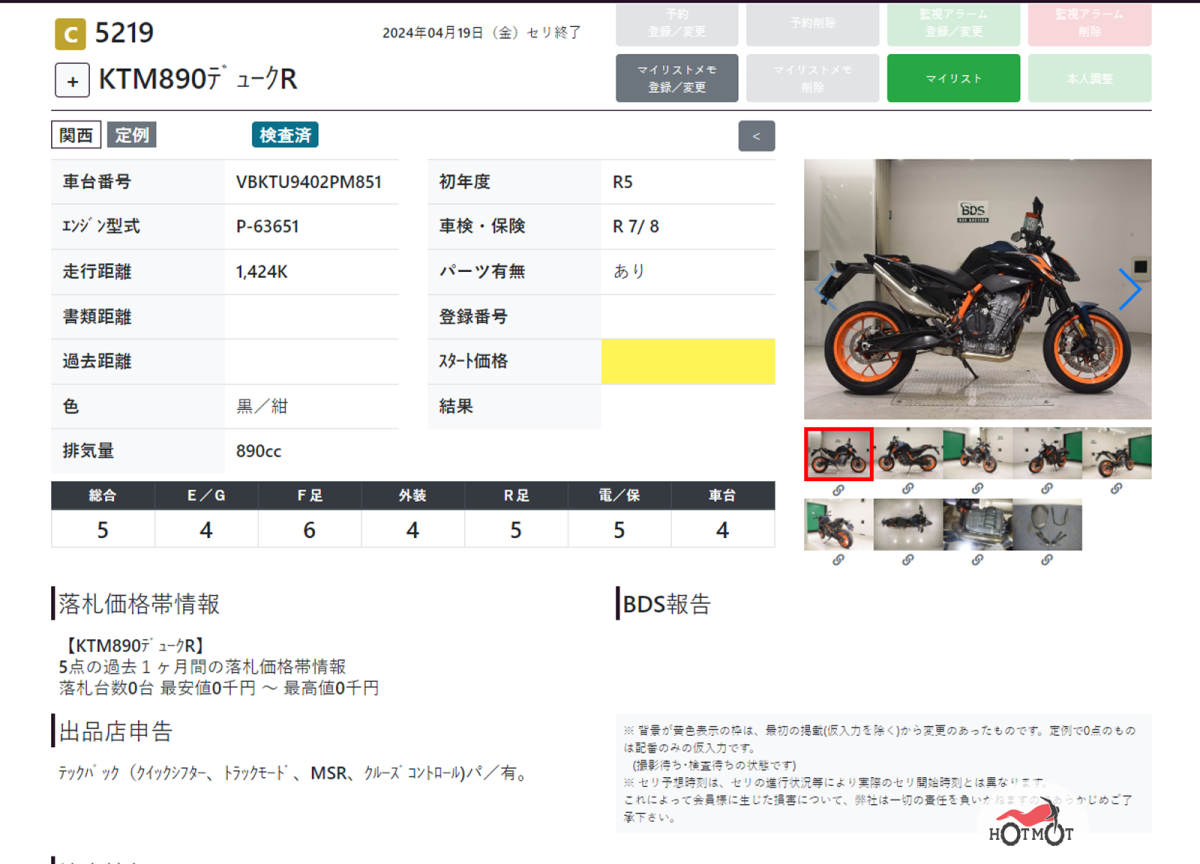
Task: Open link icon under front-angle thumbnail with green door right
Action: 1047,489
